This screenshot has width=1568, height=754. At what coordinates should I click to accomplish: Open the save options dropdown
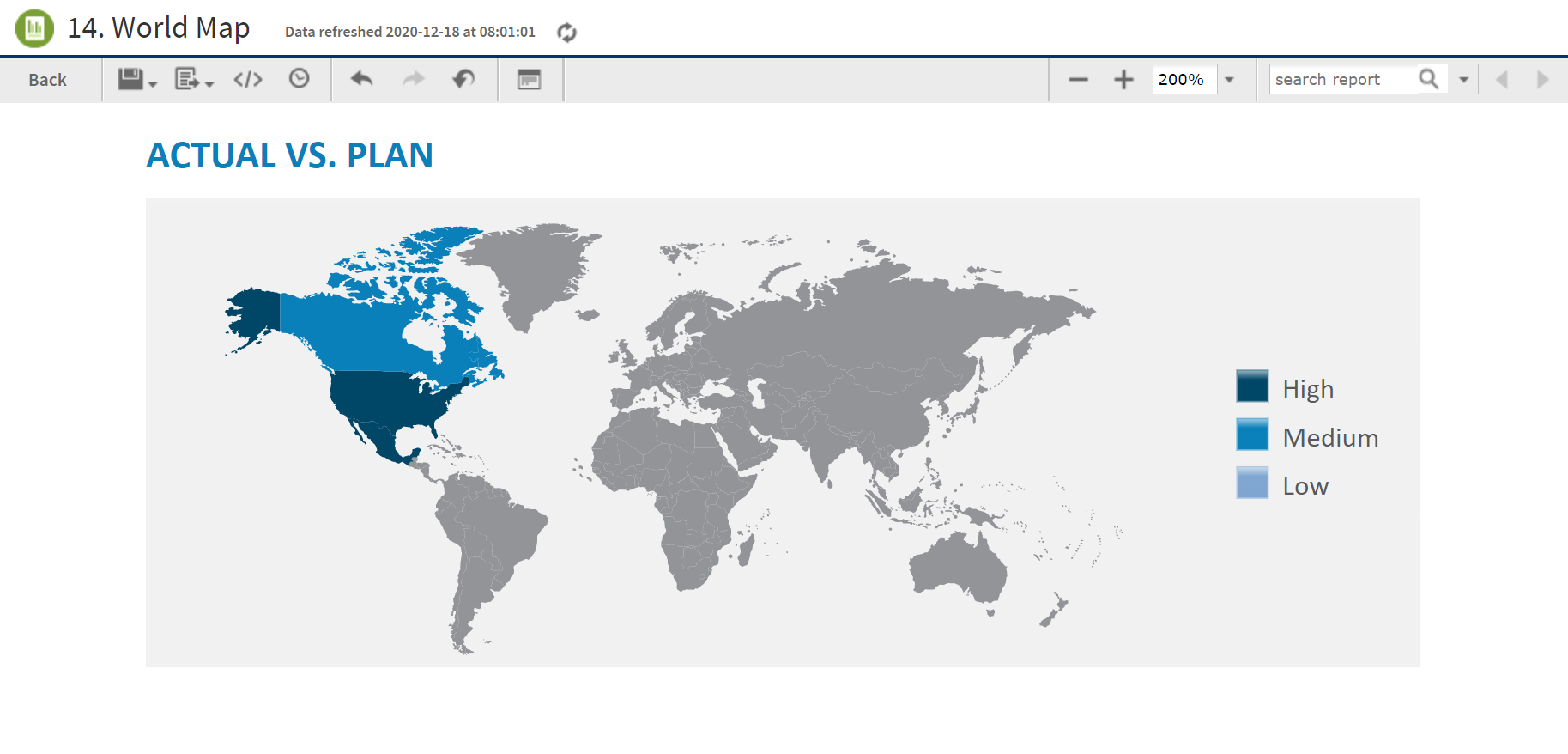point(136,80)
